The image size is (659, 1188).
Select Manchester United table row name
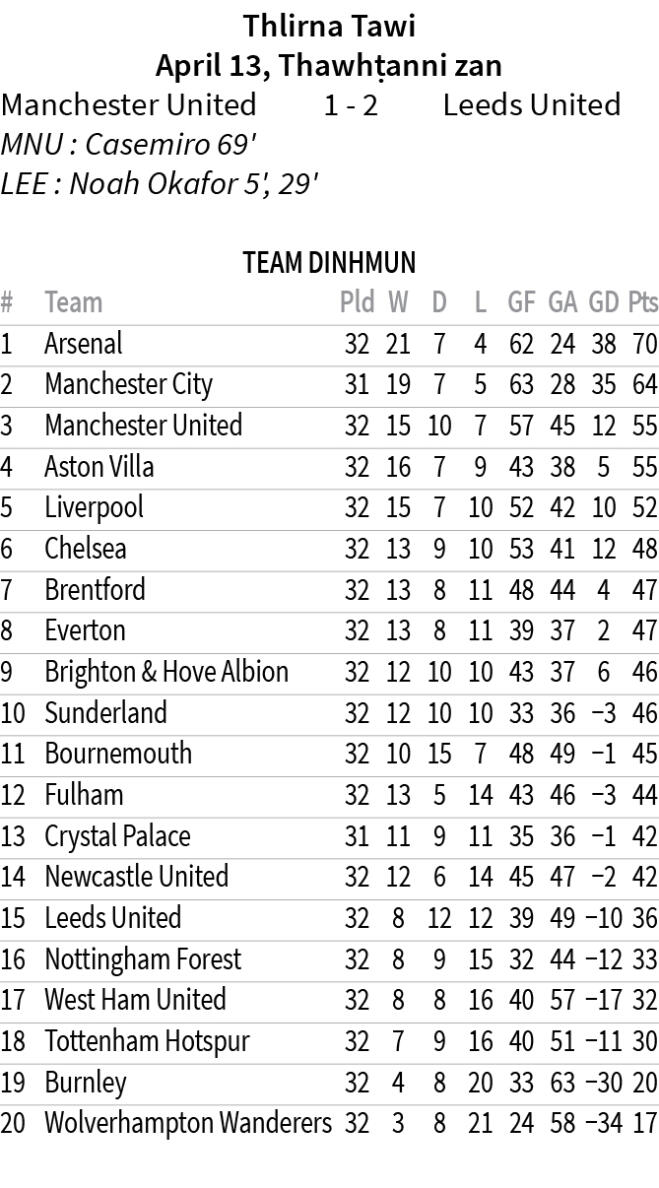[143, 426]
